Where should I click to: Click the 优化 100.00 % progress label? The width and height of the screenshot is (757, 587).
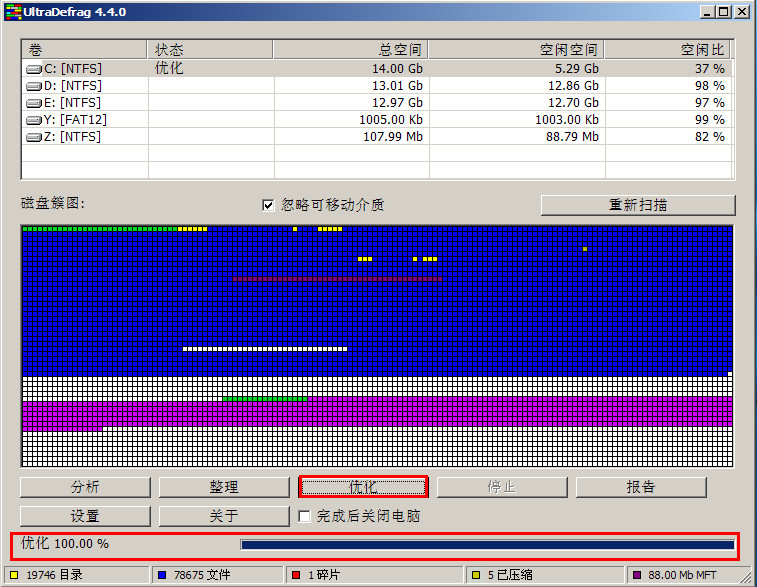[x=65, y=544]
